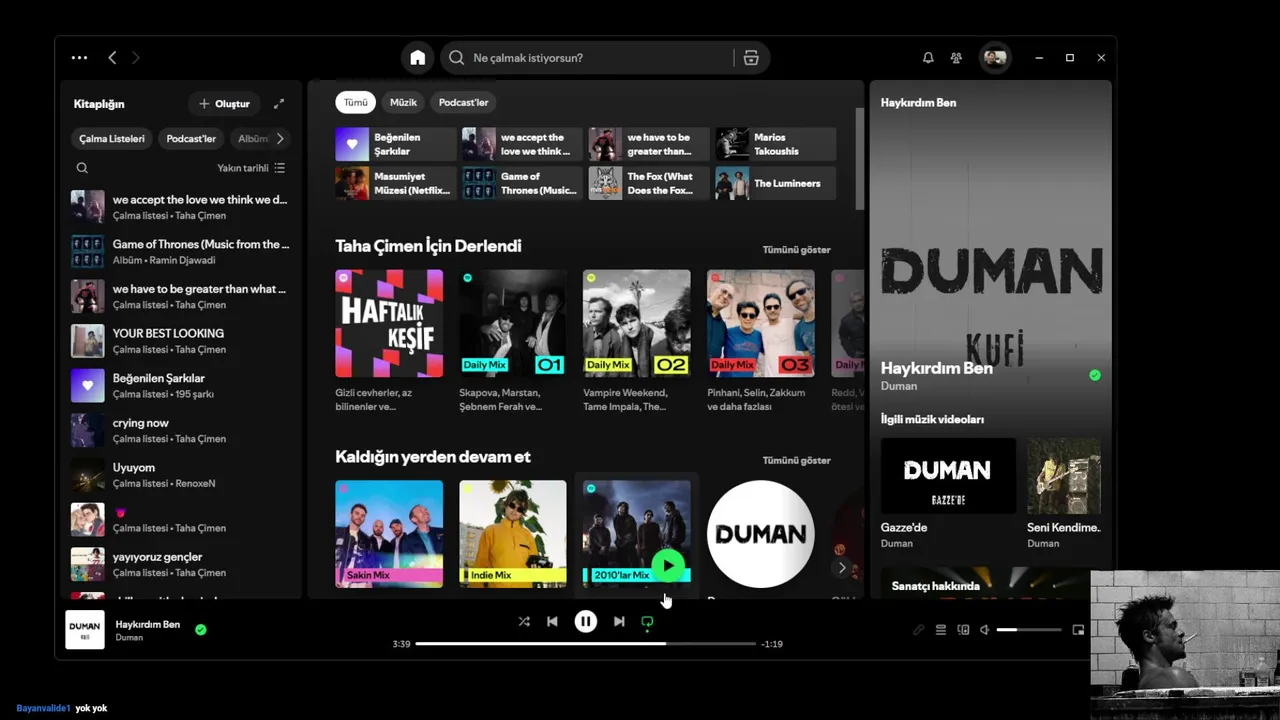Toggle the repeat mode button
The height and width of the screenshot is (720, 1280).
tap(647, 621)
